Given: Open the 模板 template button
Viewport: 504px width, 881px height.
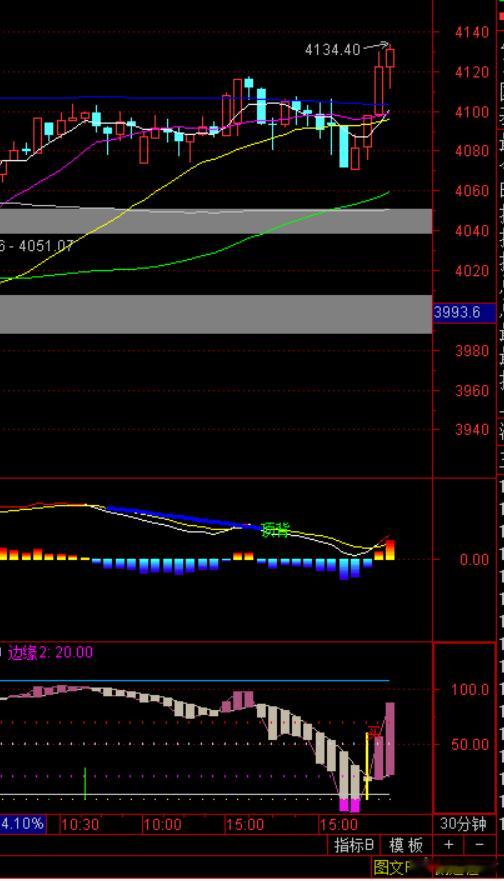Looking at the screenshot, I should pyautogui.click(x=406, y=844).
